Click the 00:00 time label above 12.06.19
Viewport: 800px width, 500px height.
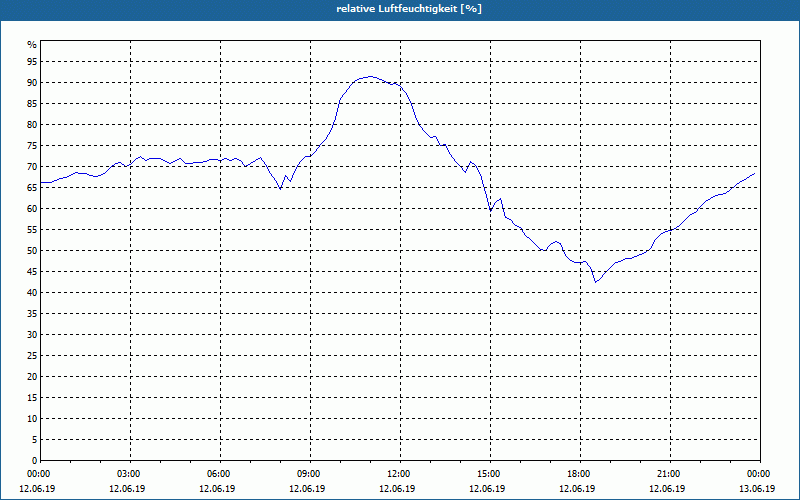38,474
